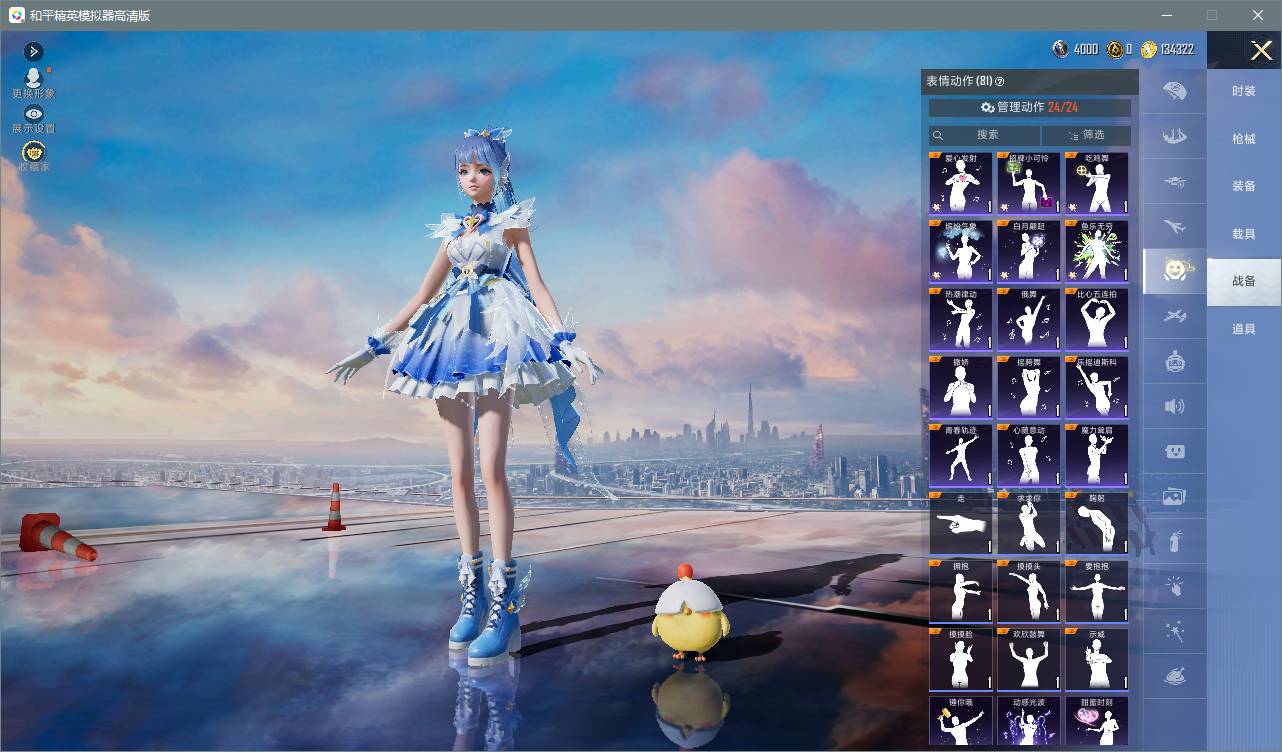This screenshot has height=752, width=1282.
Task: Click the round arrow expand icon top-left
Action: (x=34, y=51)
